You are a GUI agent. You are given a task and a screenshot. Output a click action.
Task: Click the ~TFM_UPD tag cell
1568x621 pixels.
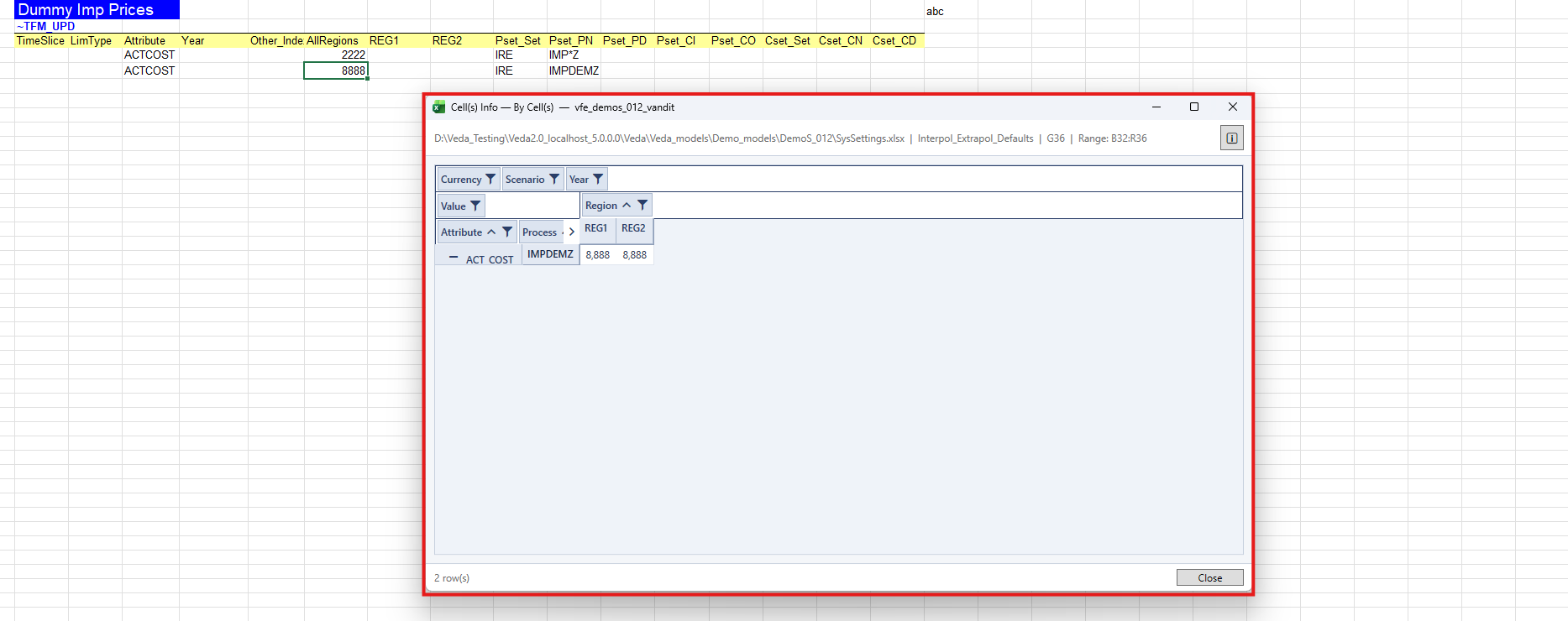[46, 26]
